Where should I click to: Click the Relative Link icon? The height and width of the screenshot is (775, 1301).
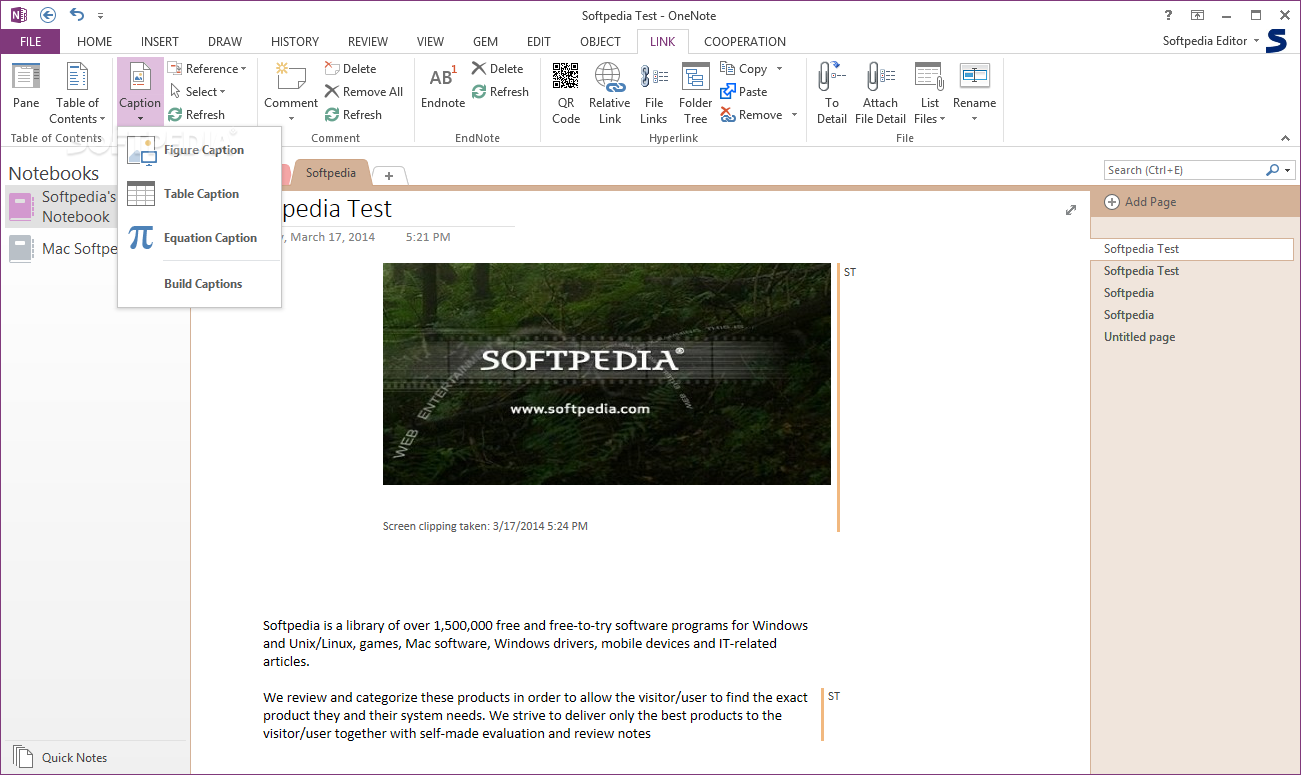[x=609, y=76]
